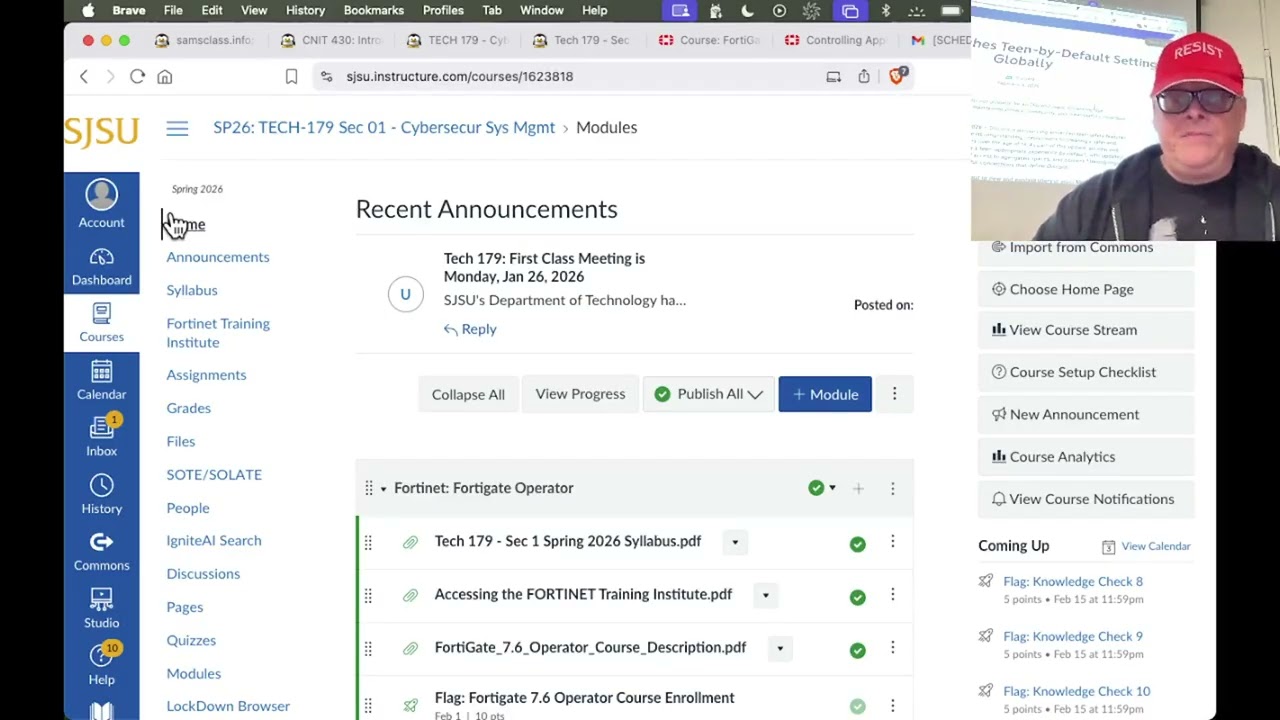This screenshot has width=1280, height=720.
Task: Bookmark this page with the bookmark icon
Action: click(291, 76)
